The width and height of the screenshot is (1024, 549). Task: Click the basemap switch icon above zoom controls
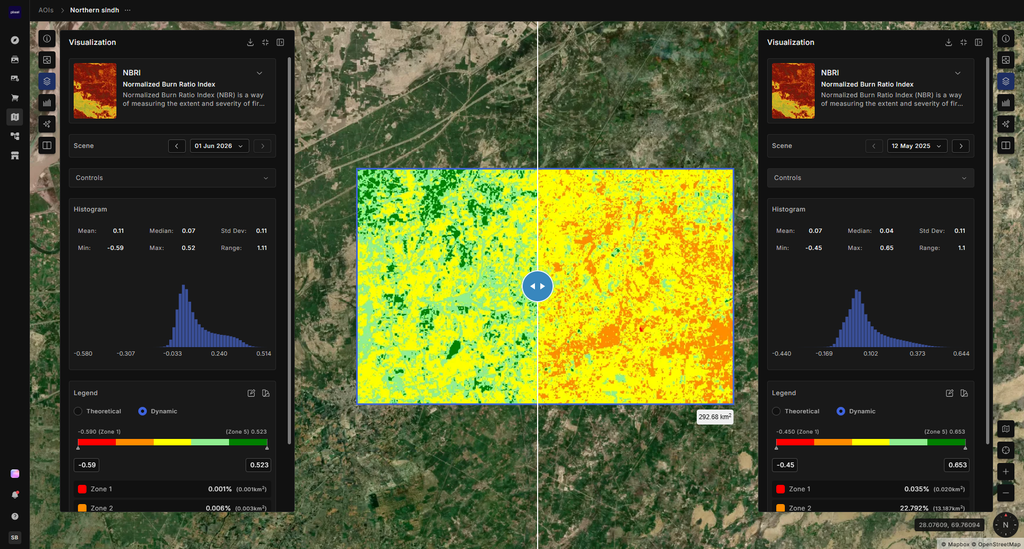click(x=1006, y=429)
